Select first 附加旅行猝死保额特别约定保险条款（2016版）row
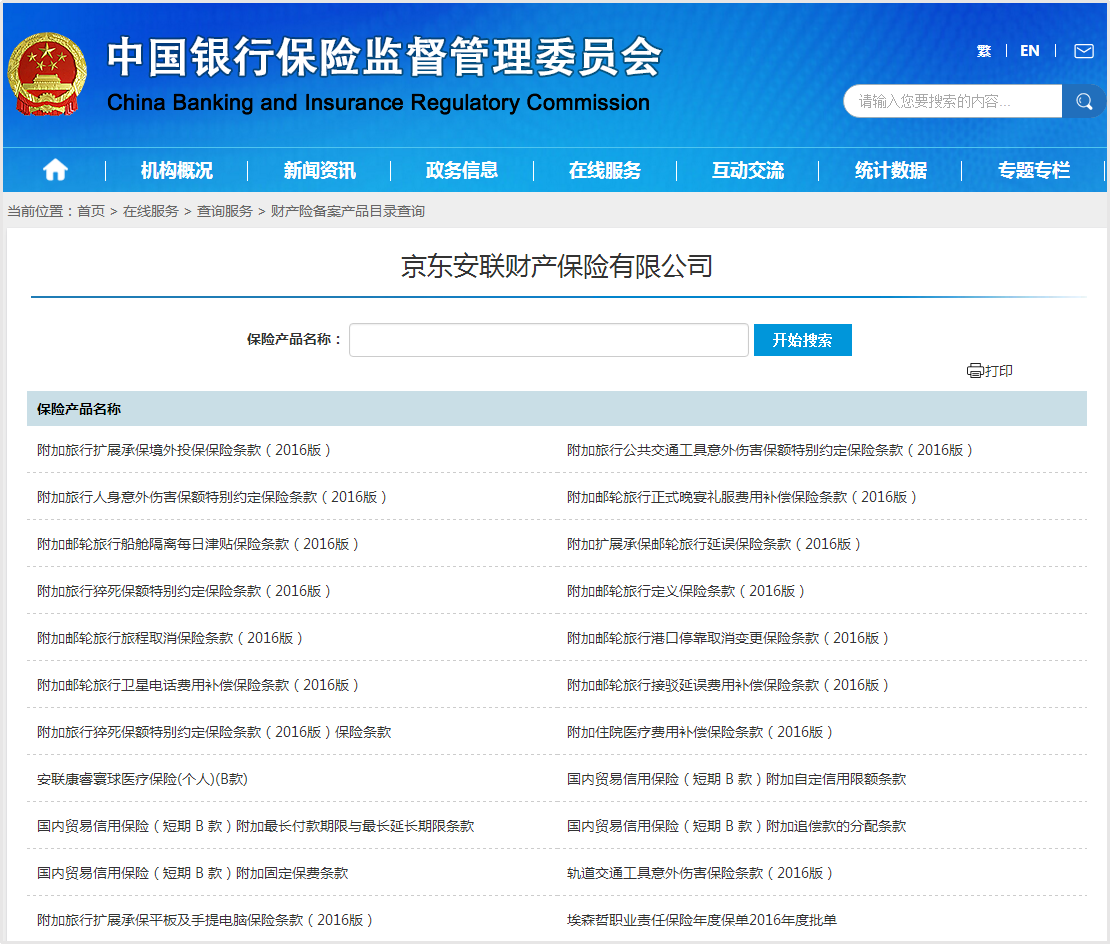The height and width of the screenshot is (945, 1111). tap(184, 591)
